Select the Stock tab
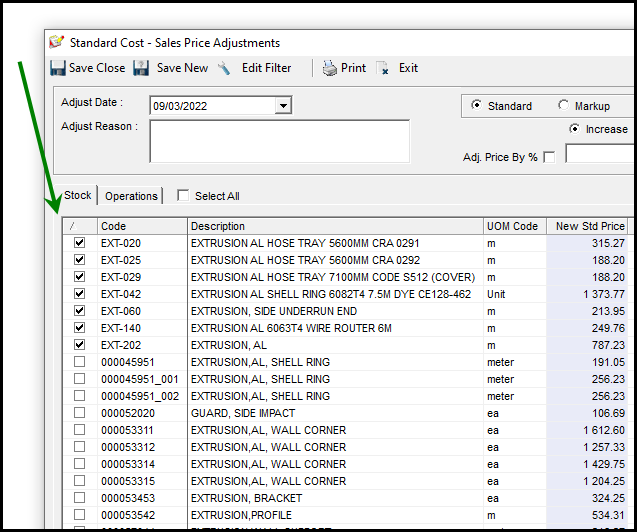 pos(77,196)
